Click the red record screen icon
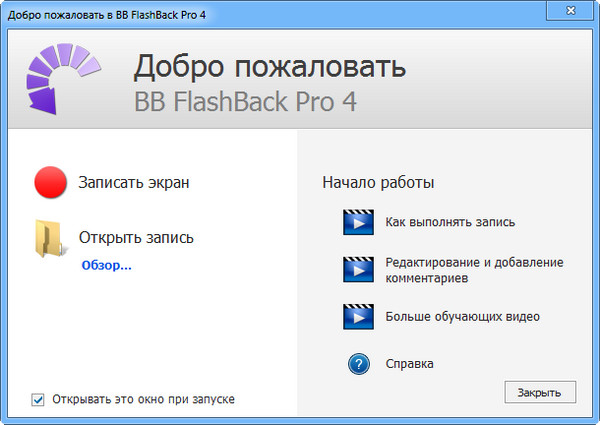This screenshot has width=600, height=425. point(49,183)
